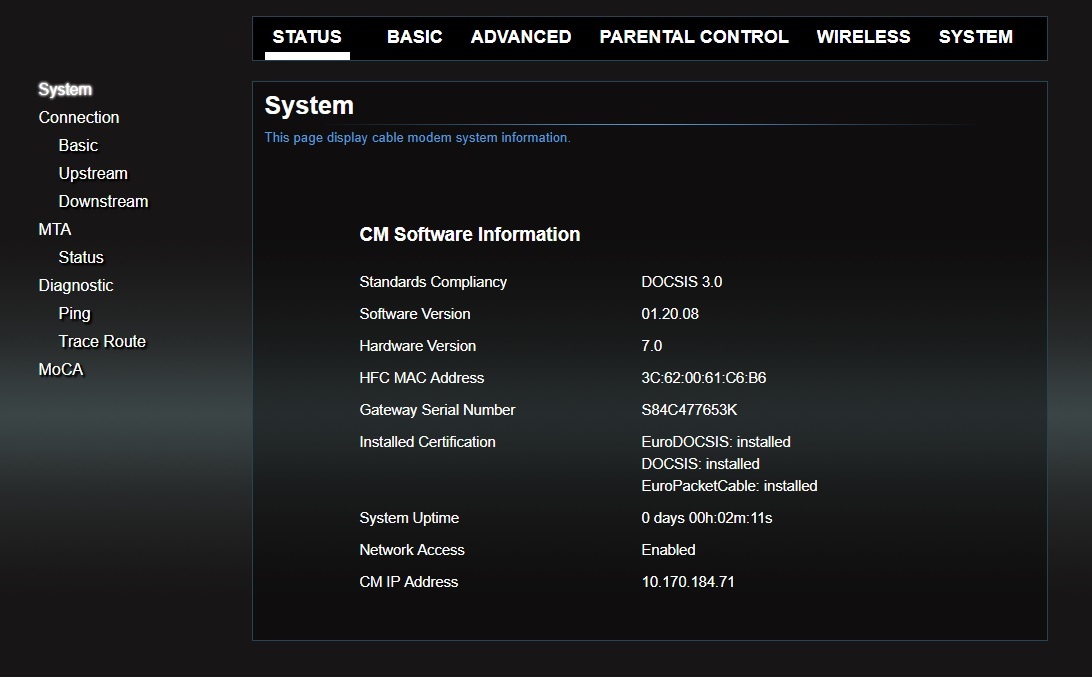Go to the PARENTAL CONTROL tab
The width and height of the screenshot is (1092, 677).
tap(693, 37)
